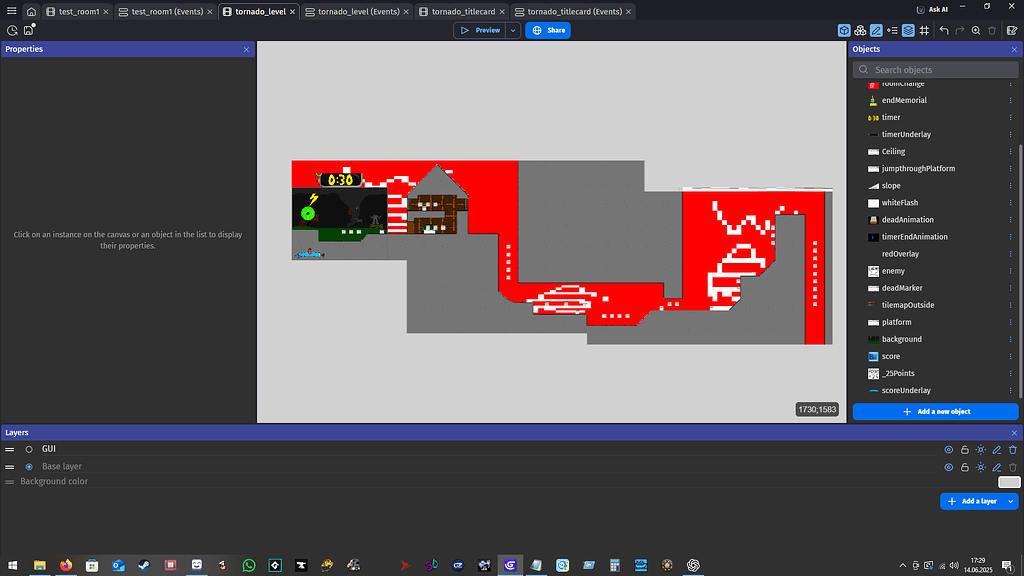Open the object groups editor icon

pyautogui.click(x=859, y=31)
